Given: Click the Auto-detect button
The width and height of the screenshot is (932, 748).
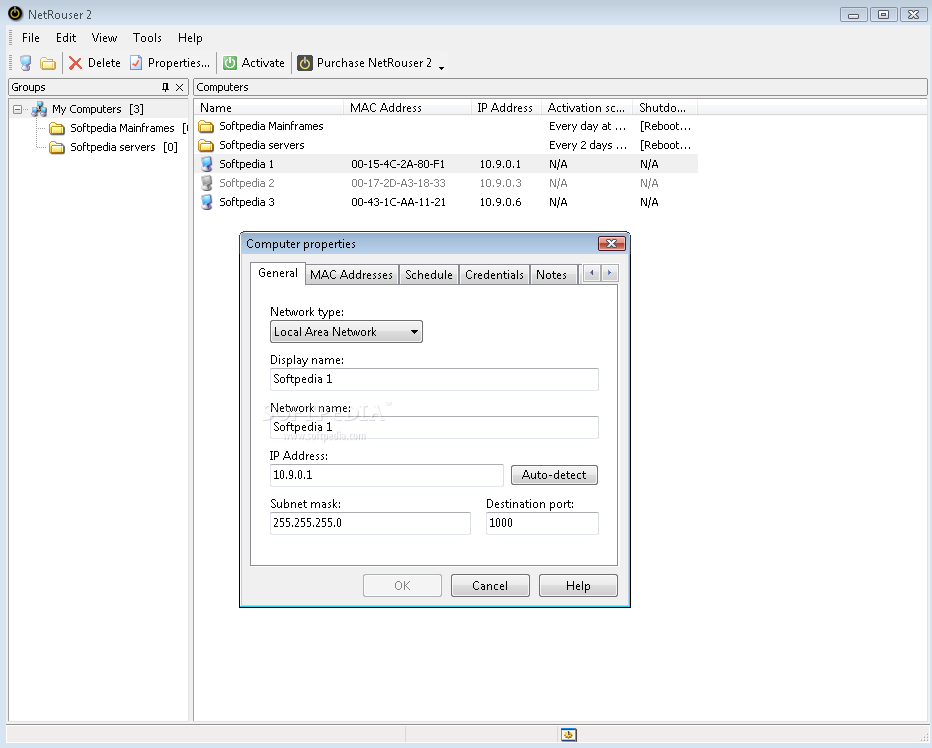Looking at the screenshot, I should [554, 475].
